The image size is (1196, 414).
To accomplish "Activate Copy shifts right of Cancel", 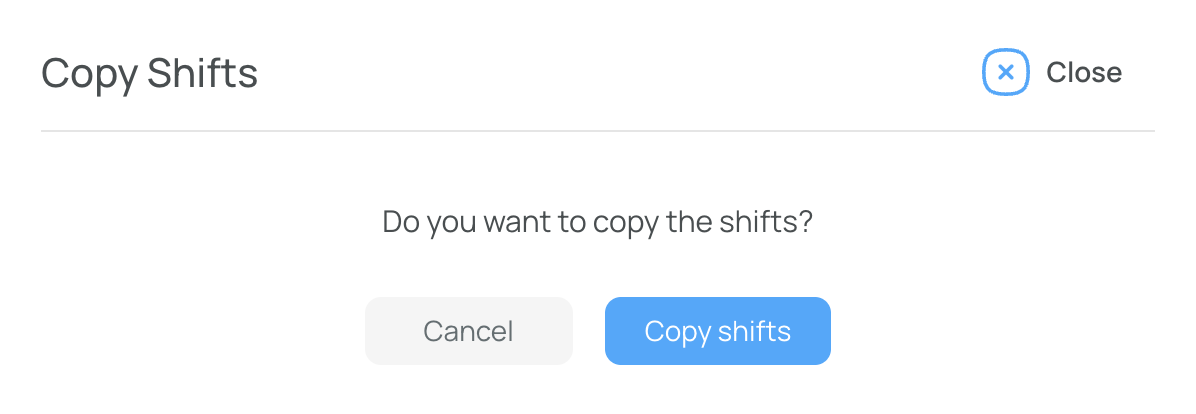I will tap(718, 331).
